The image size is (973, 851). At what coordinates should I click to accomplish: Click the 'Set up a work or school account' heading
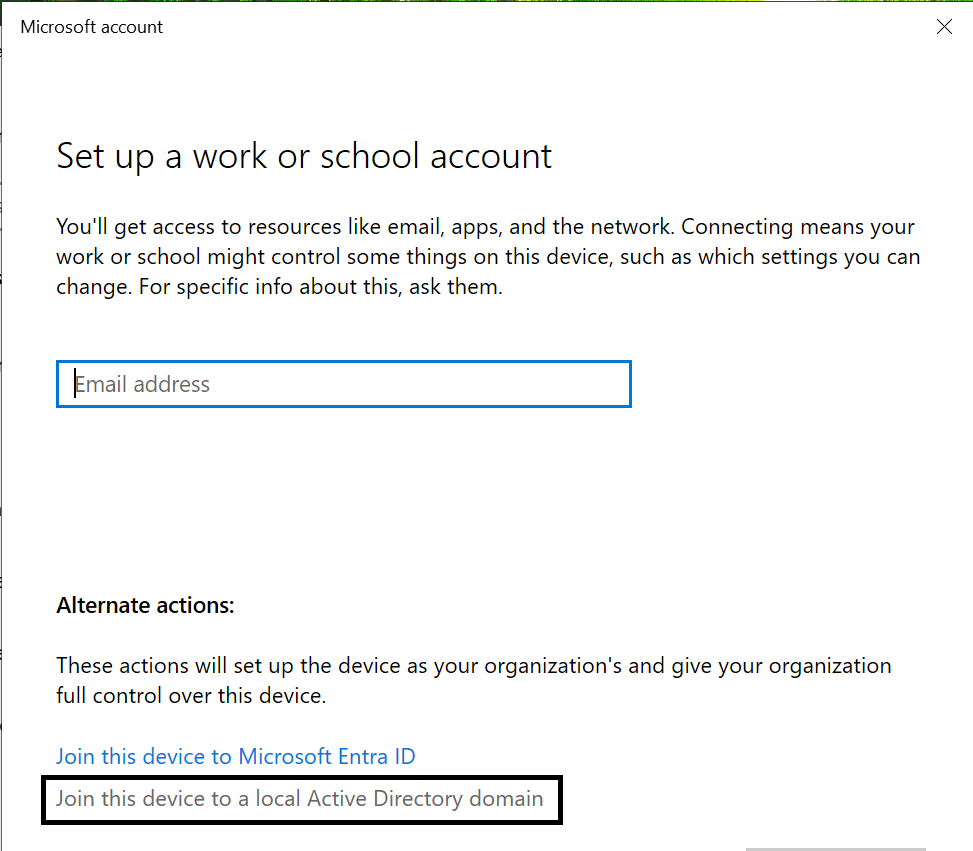pos(304,156)
